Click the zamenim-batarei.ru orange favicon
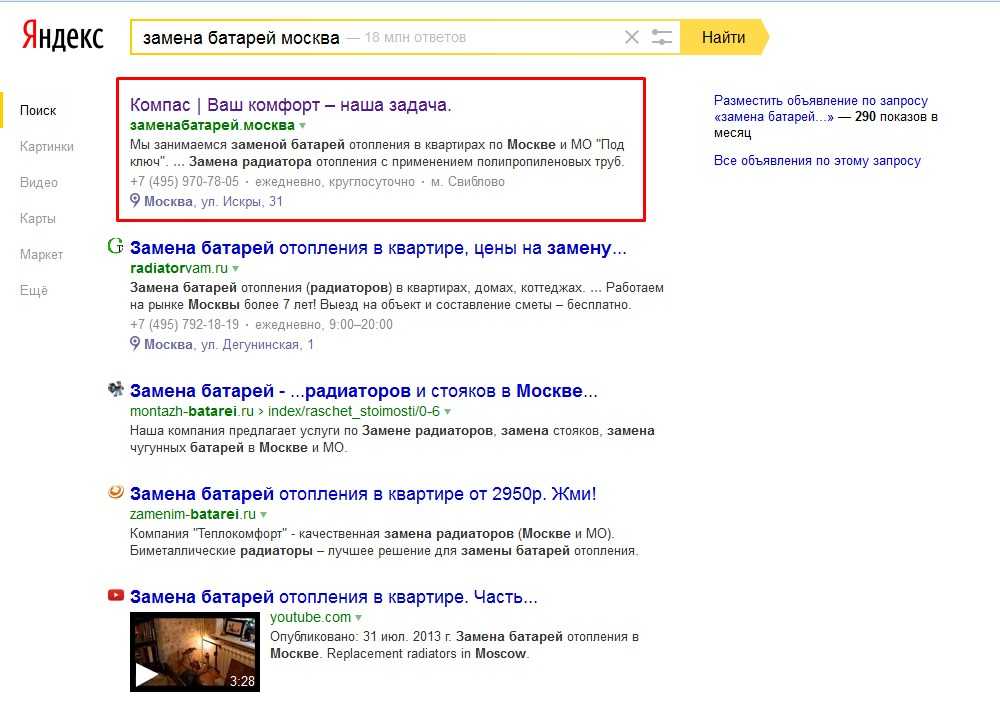Viewport: 1000px width, 705px height. coord(116,493)
